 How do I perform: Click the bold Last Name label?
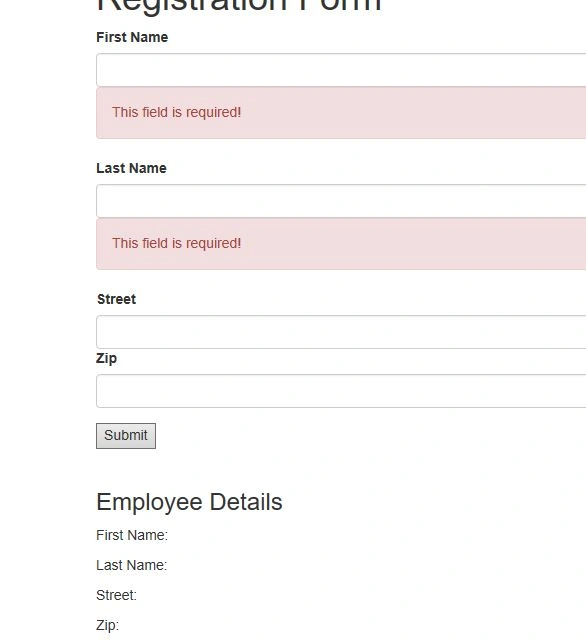(x=131, y=168)
